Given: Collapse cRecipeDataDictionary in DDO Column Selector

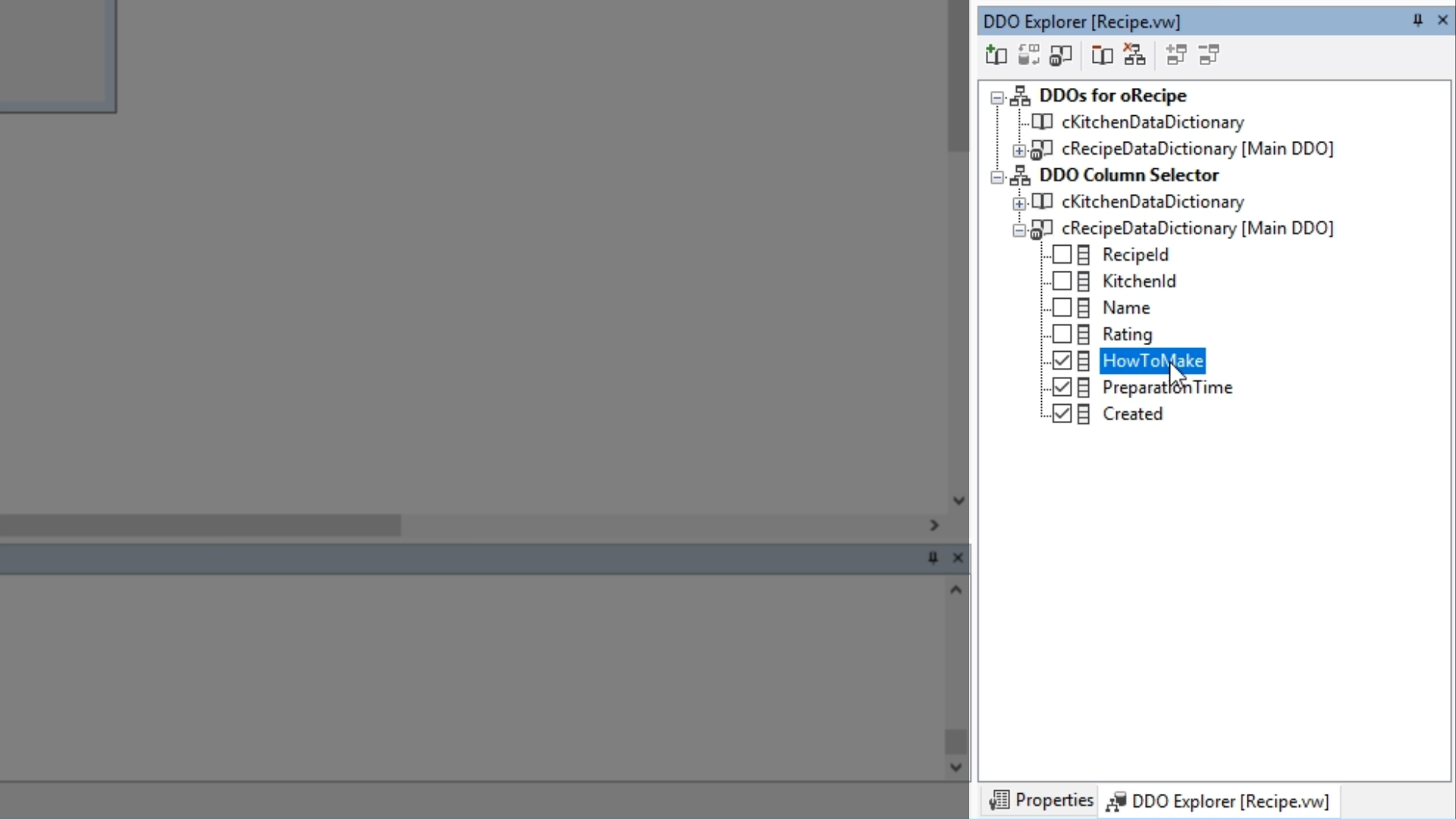Looking at the screenshot, I should 1019,230.
